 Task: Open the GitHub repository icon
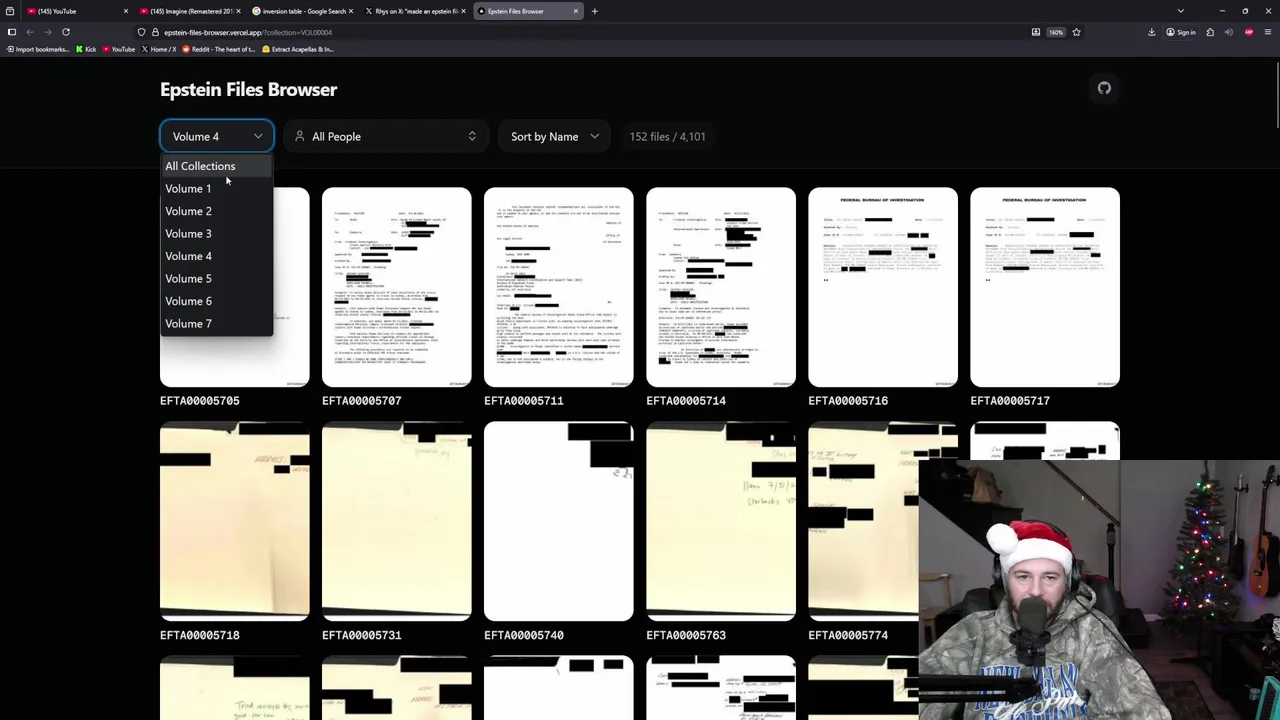coord(1104,88)
